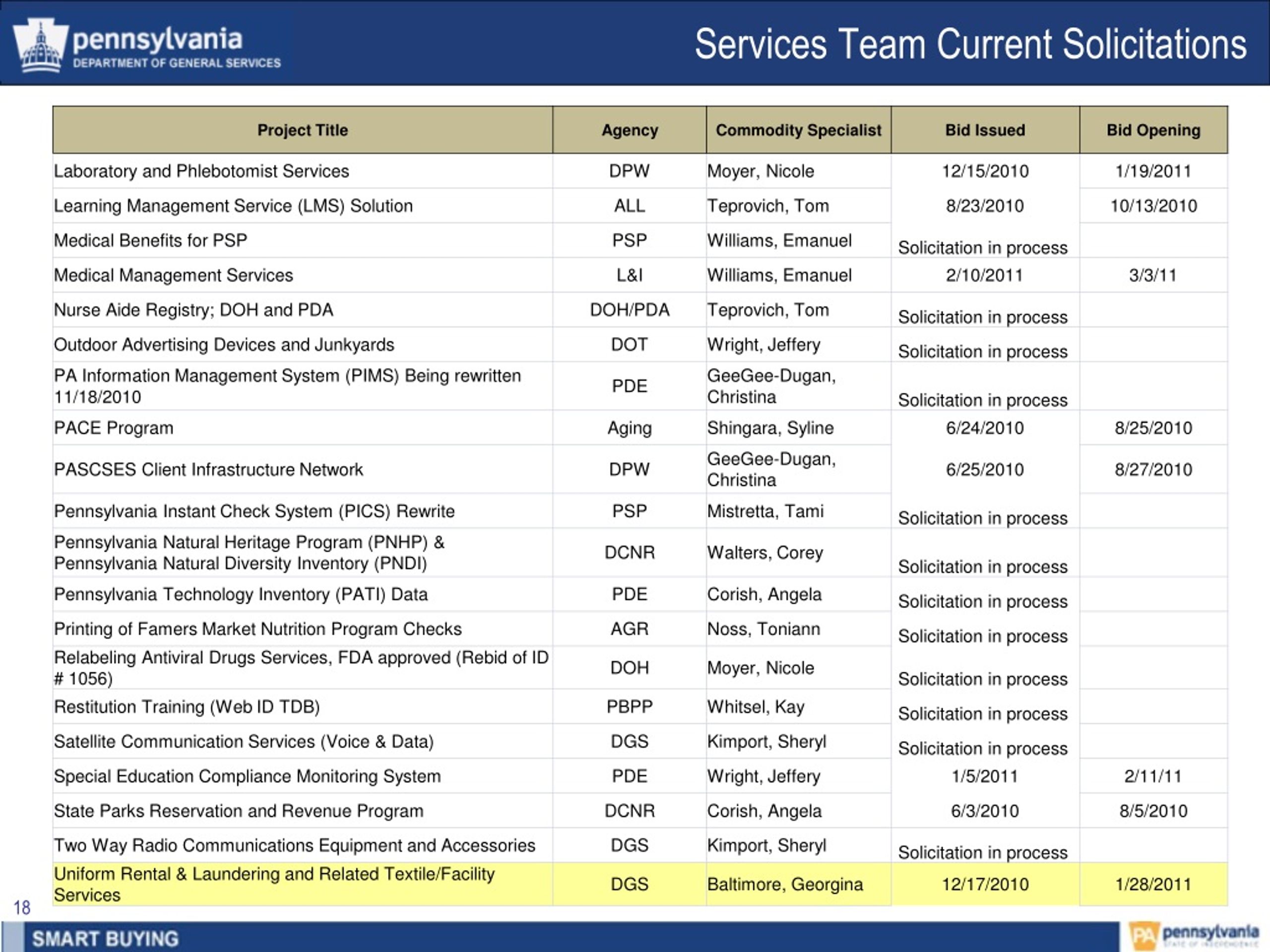This screenshot has height=952, width=1270.
Task: Click the DOT agency cell
Action: point(630,344)
